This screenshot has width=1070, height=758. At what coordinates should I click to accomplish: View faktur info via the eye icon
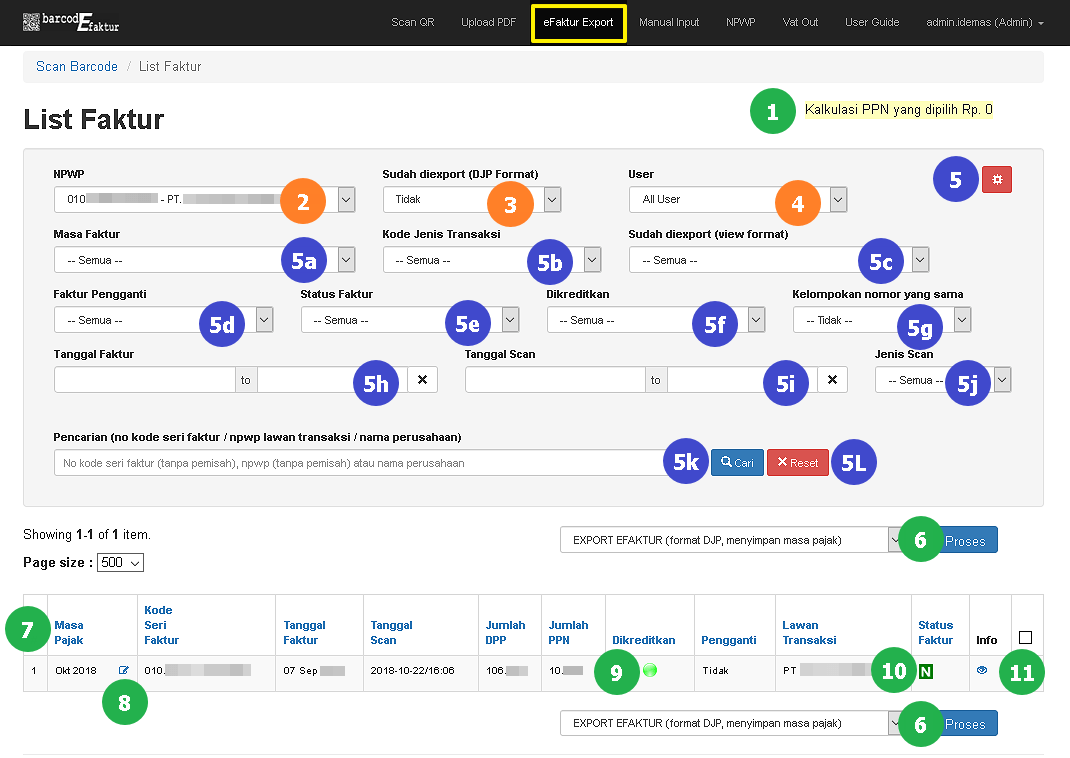(982, 670)
